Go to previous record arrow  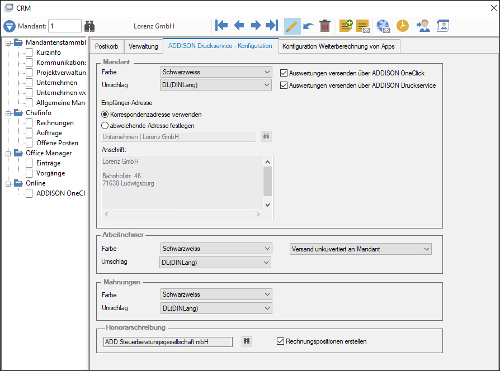(x=239, y=25)
